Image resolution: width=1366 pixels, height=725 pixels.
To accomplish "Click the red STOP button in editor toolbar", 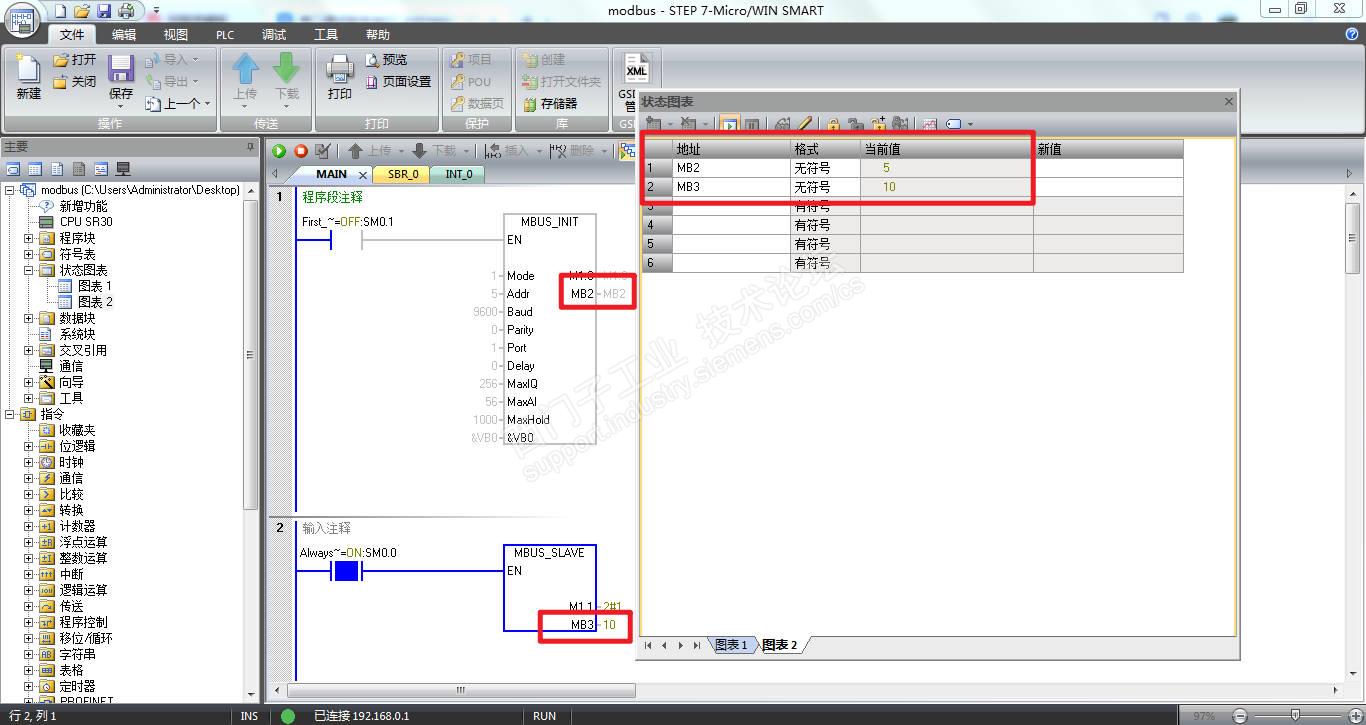I will [300, 151].
